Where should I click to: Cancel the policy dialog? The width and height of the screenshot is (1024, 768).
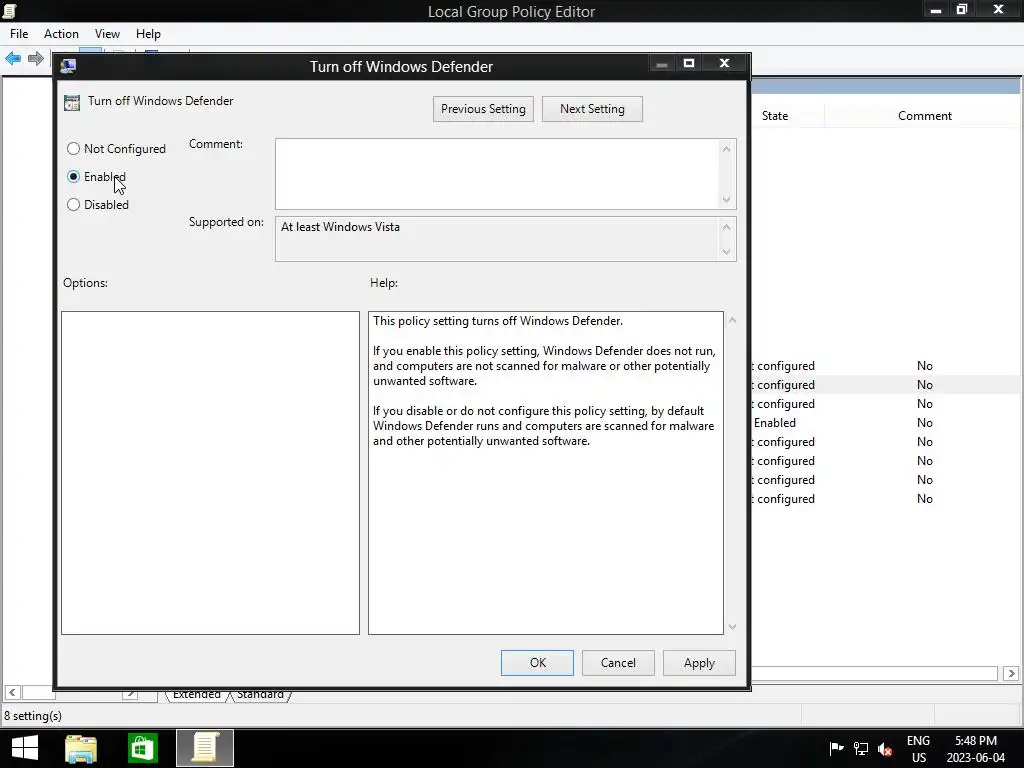(618, 663)
